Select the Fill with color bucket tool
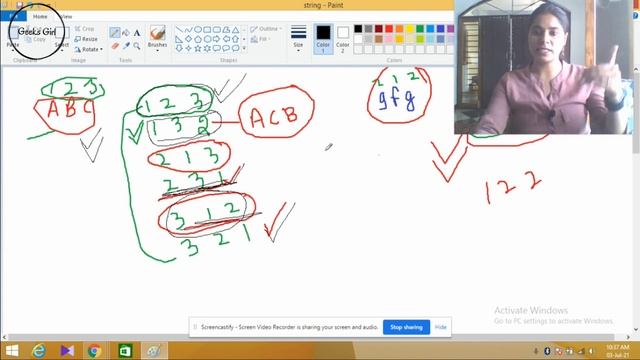The image size is (640, 360). pyautogui.click(x=126, y=33)
